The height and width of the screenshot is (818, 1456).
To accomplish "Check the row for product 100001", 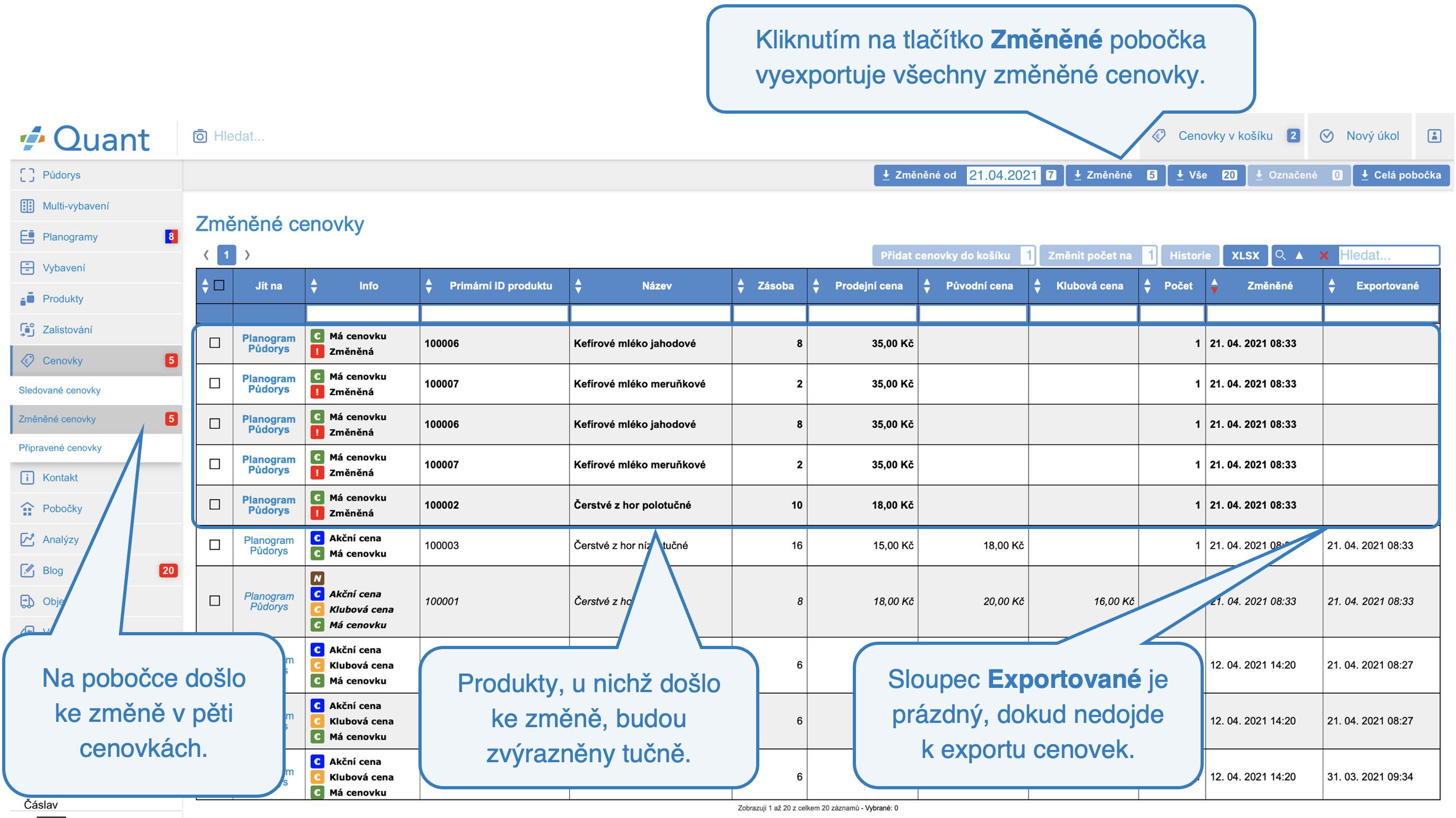I will (215, 601).
